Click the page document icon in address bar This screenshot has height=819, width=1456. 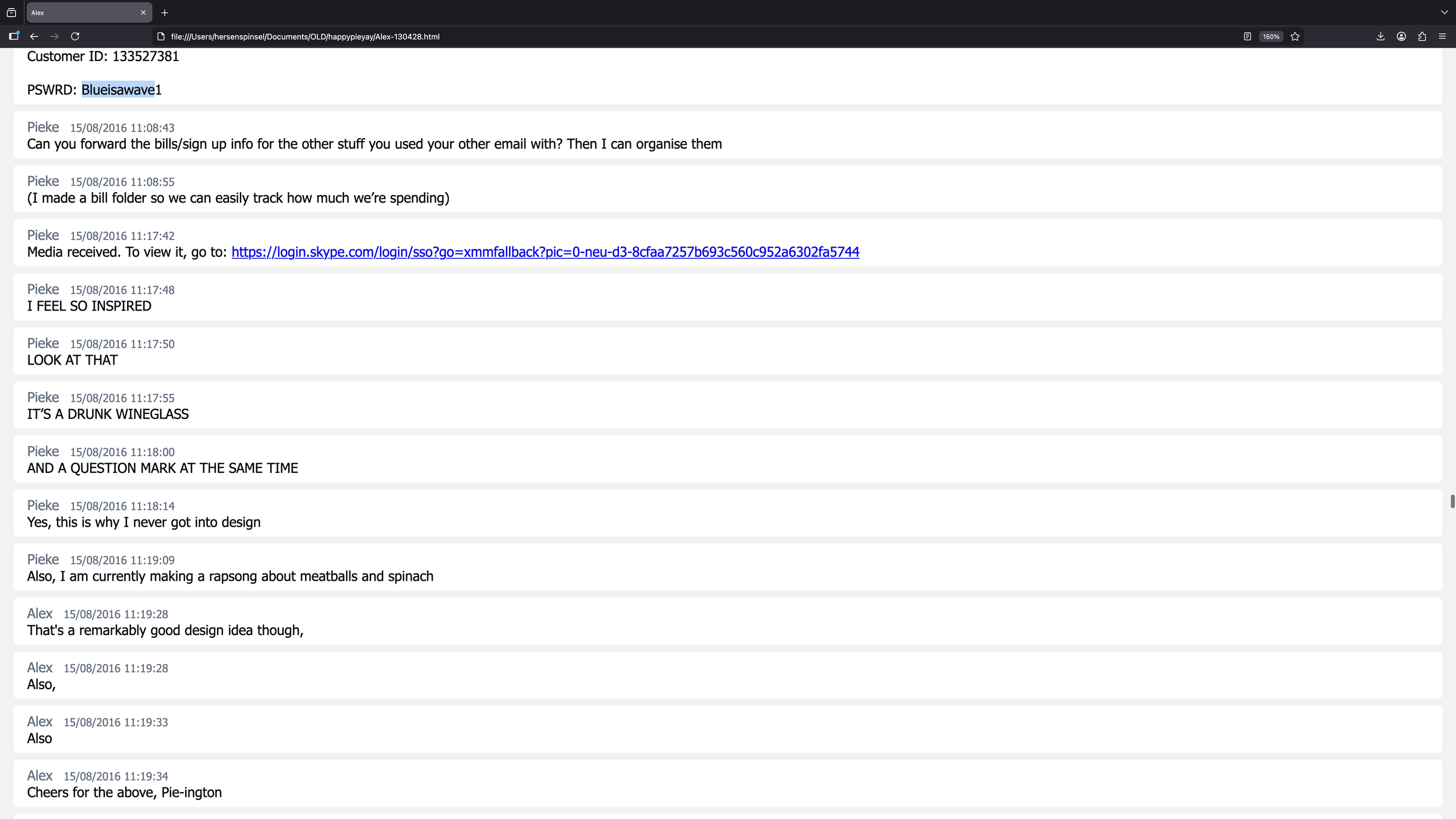161,36
